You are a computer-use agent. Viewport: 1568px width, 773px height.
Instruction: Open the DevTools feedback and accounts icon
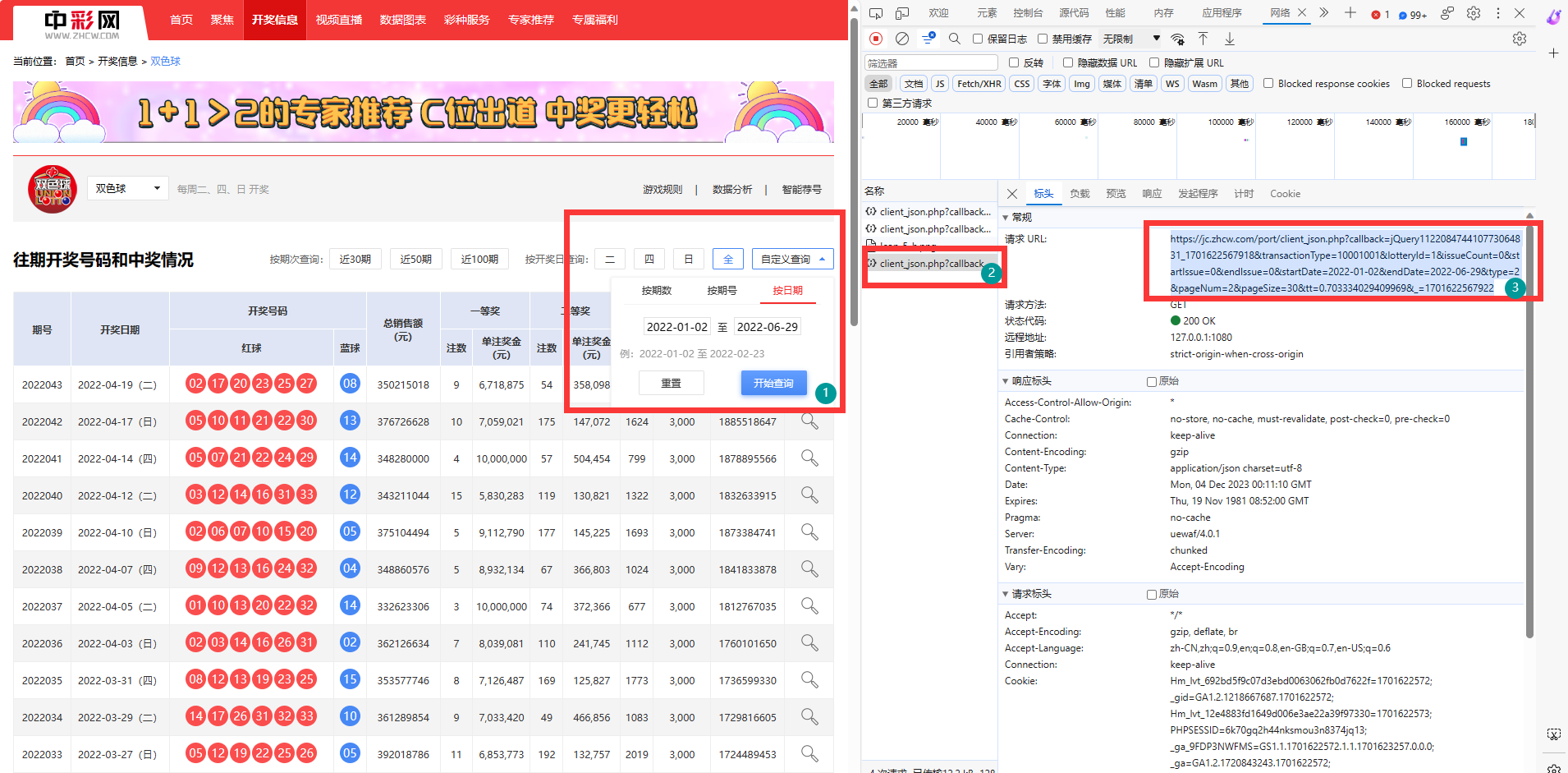[1447, 13]
